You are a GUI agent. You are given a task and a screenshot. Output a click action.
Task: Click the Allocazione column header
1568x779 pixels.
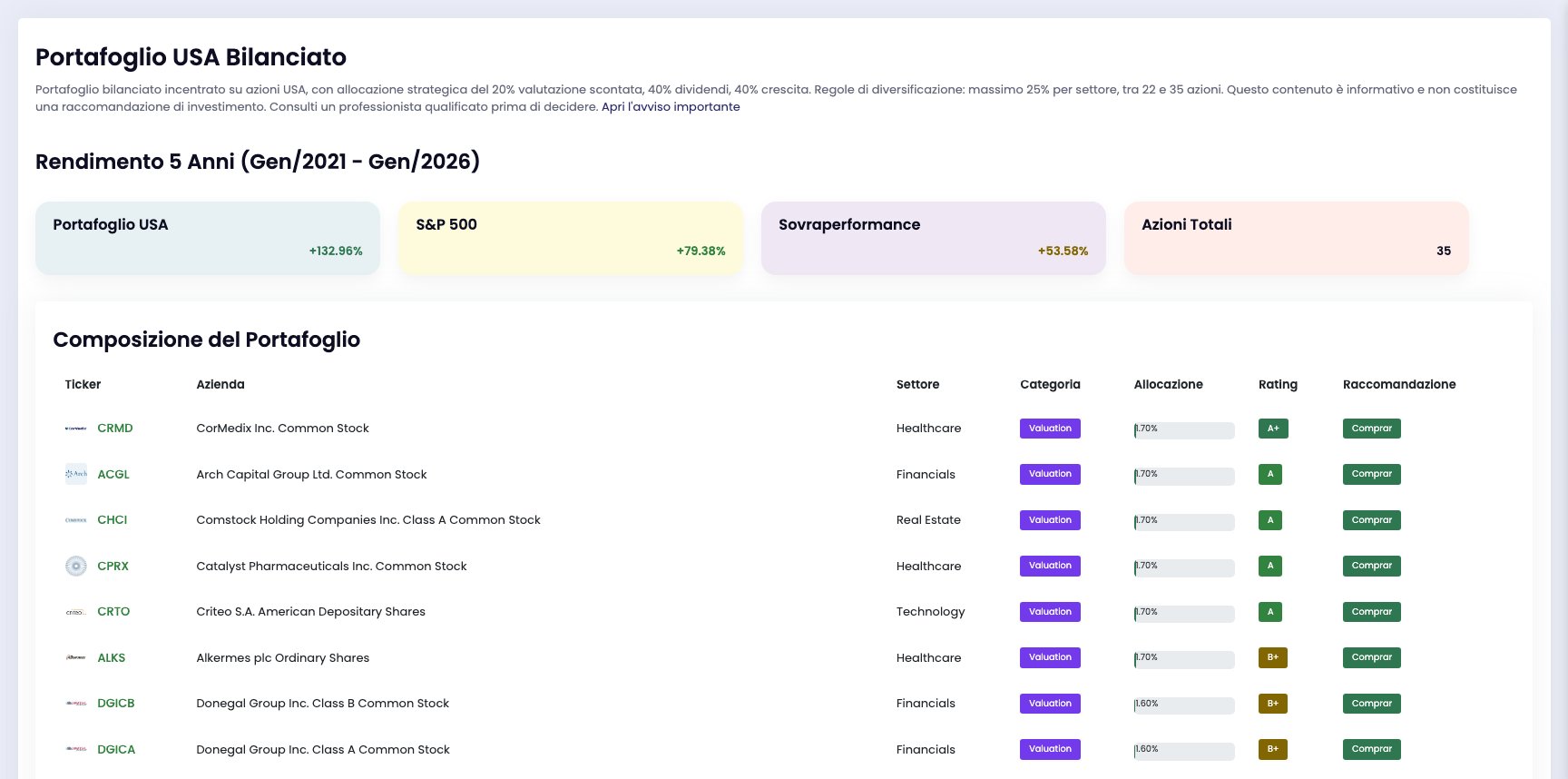coord(1169,385)
